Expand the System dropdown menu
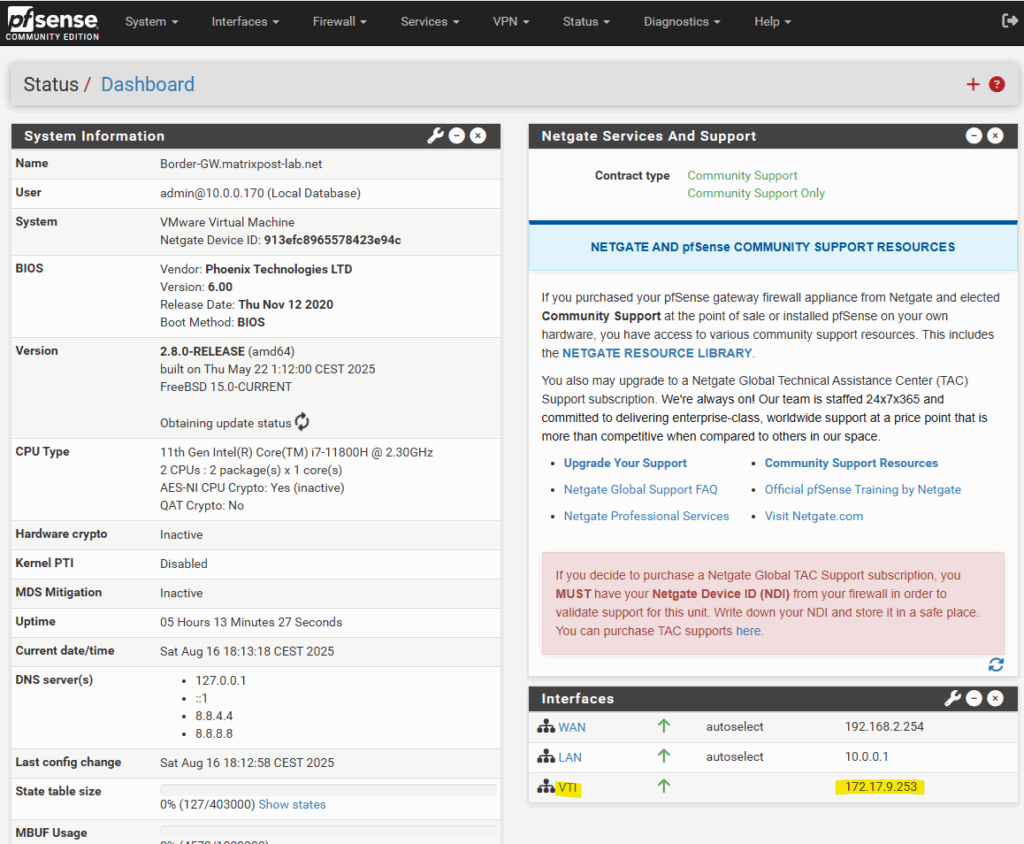This screenshot has height=844, width=1024. point(152,22)
